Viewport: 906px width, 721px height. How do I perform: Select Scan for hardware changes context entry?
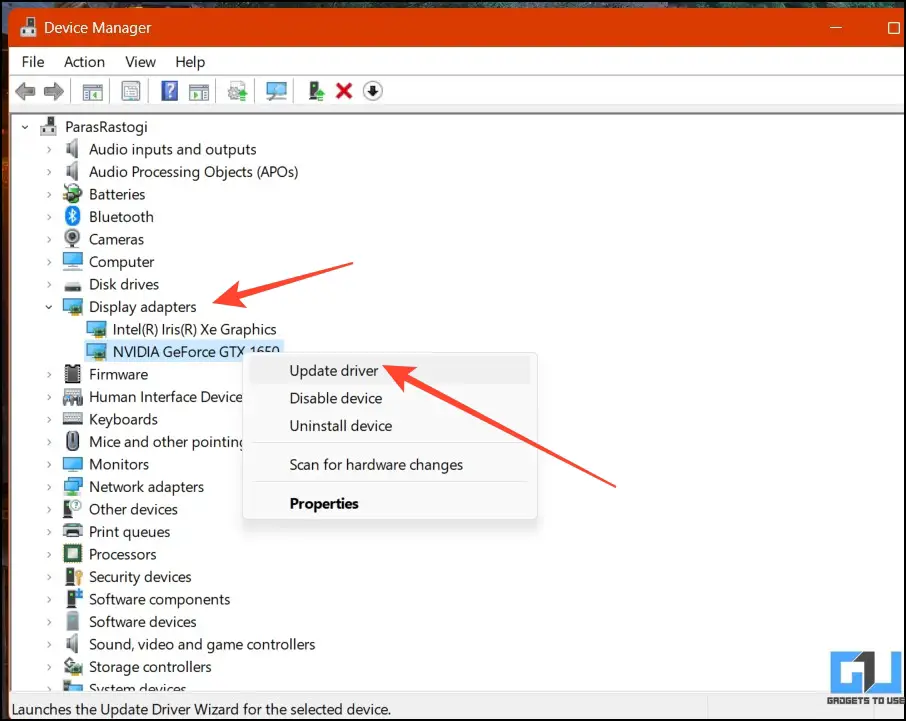click(390, 464)
